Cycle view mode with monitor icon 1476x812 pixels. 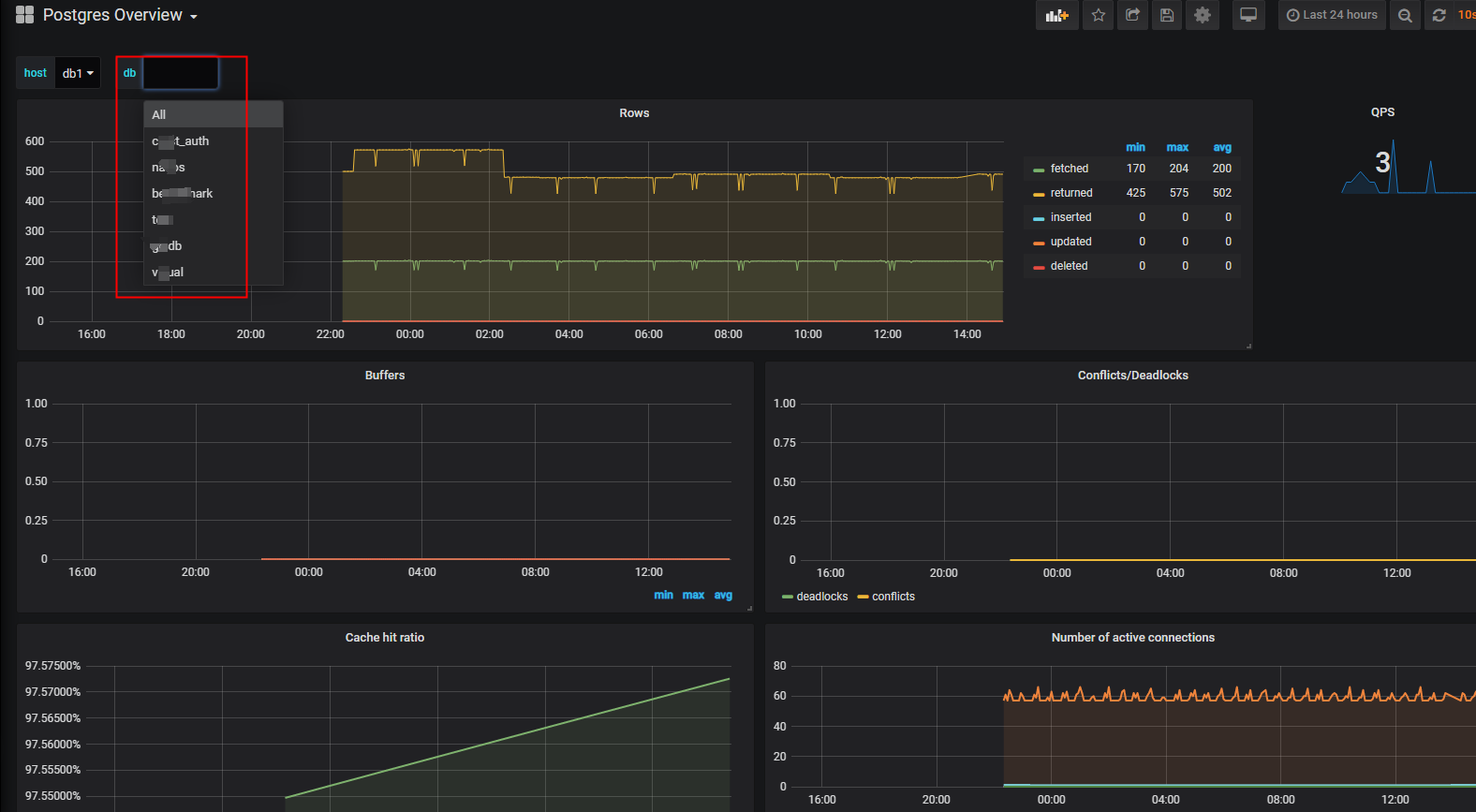click(1248, 15)
